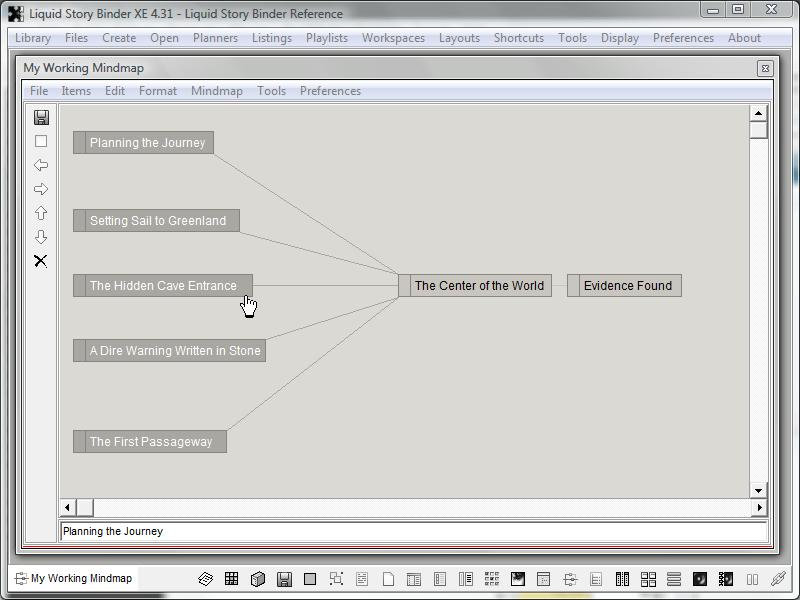Screen dimensions: 800x600
Task: Open the Mindmap menu
Action: pyautogui.click(x=216, y=91)
